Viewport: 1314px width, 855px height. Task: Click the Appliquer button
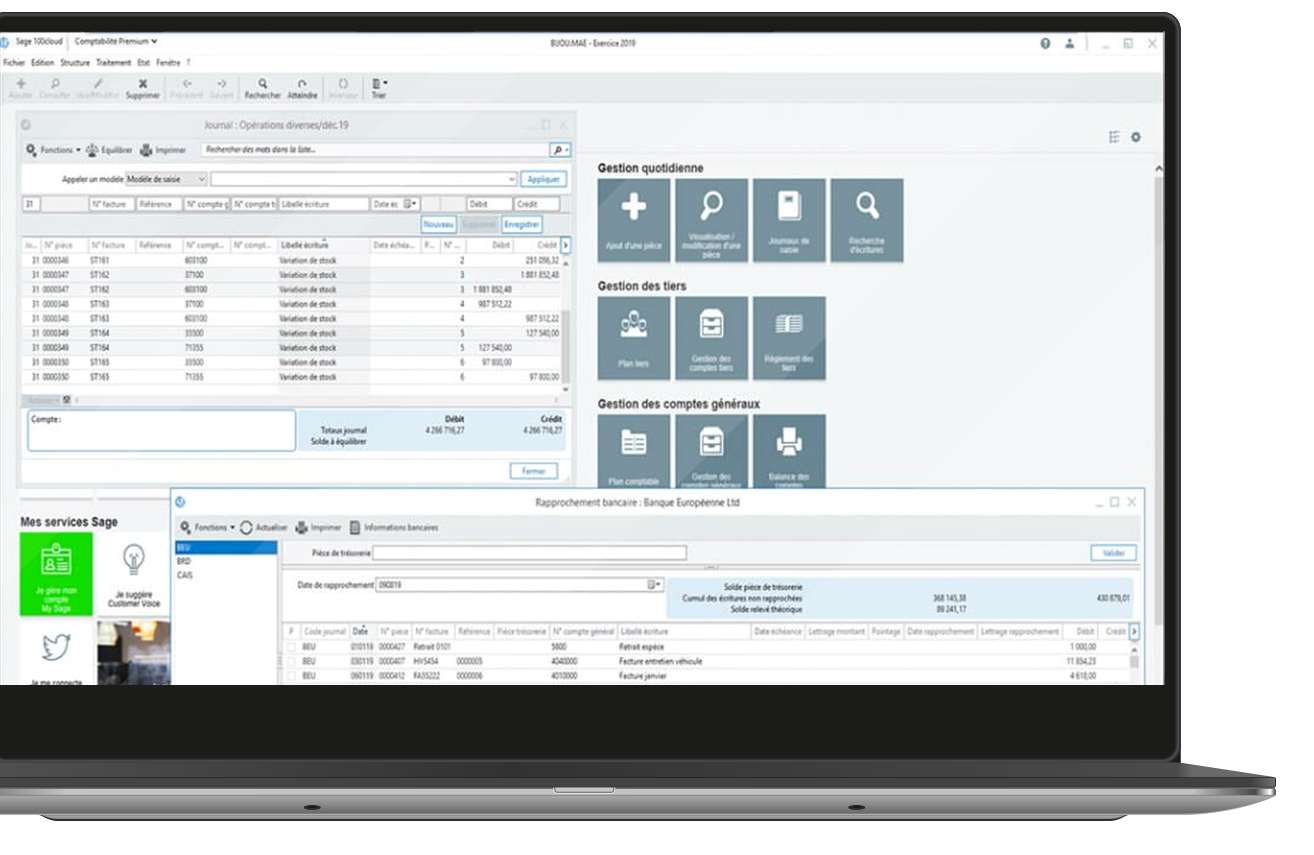[544, 179]
